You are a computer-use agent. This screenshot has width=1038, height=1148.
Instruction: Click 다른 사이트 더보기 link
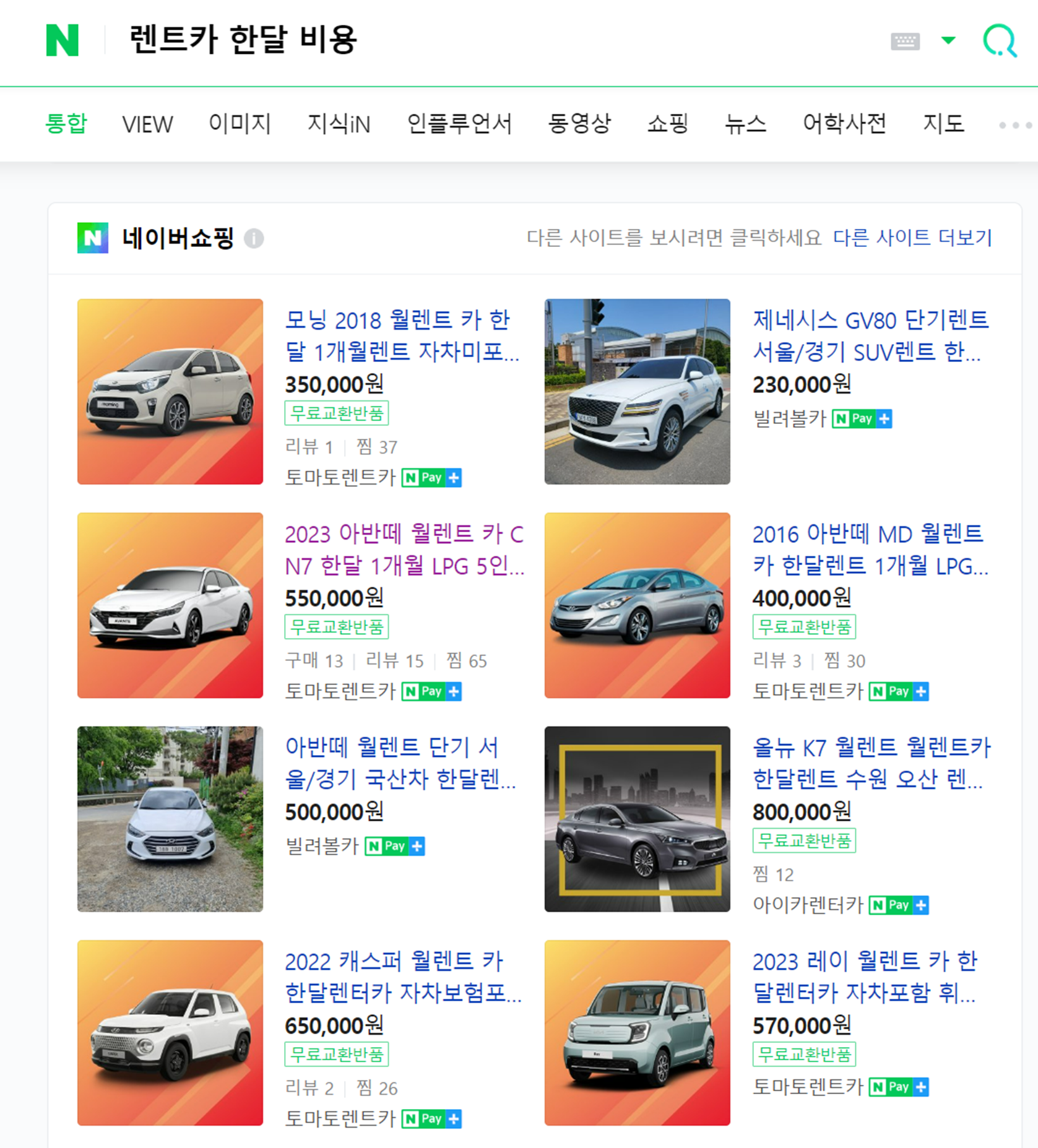click(912, 238)
